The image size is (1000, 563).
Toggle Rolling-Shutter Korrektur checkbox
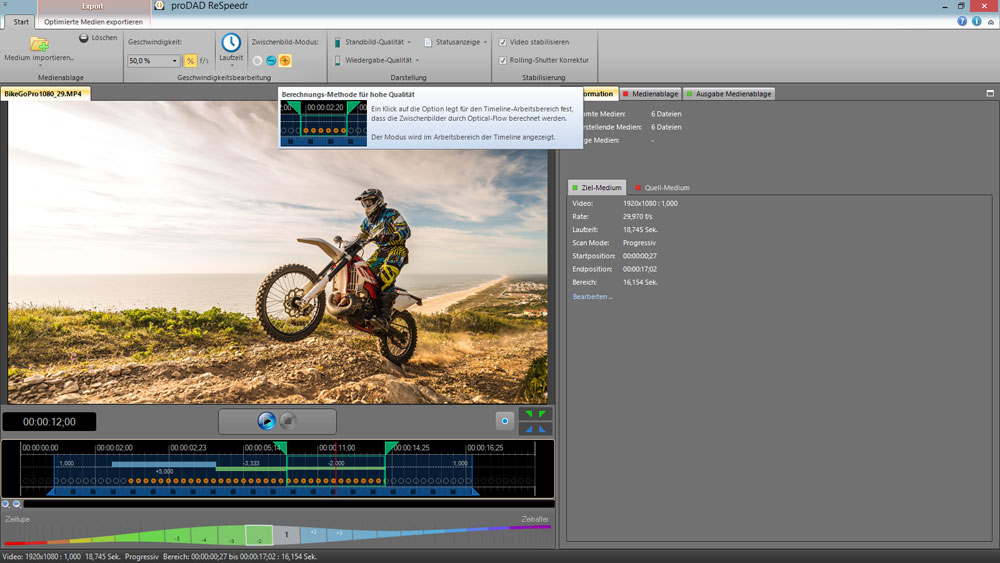coord(502,60)
